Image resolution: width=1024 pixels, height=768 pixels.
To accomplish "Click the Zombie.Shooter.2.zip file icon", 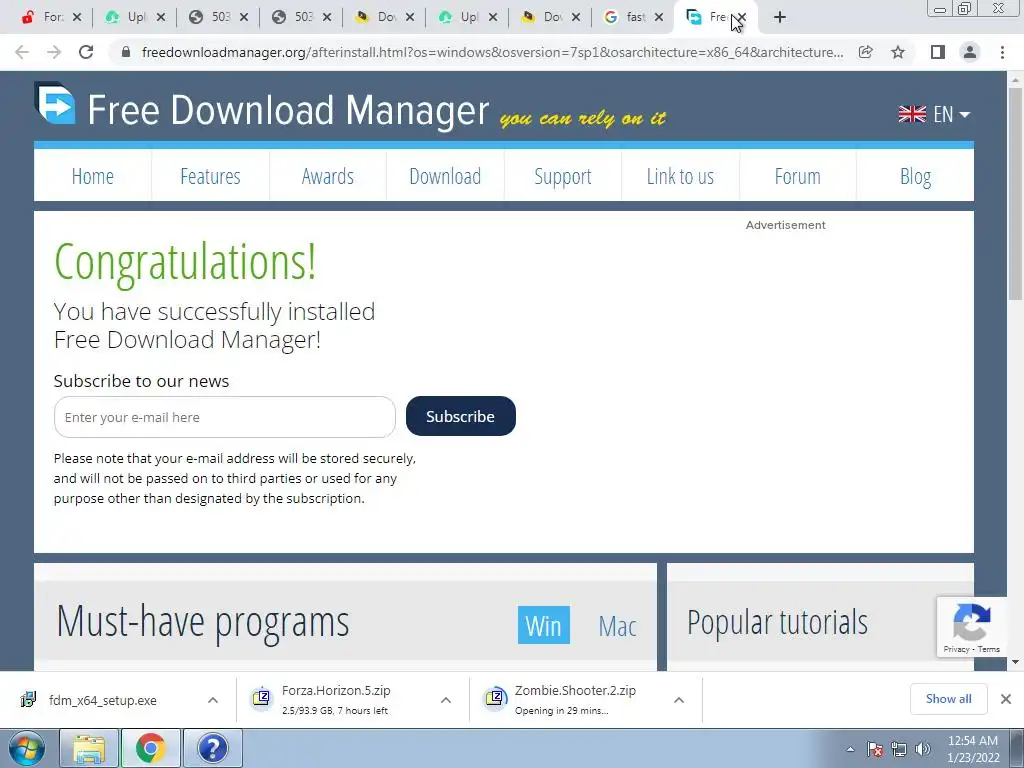I will coord(495,698).
